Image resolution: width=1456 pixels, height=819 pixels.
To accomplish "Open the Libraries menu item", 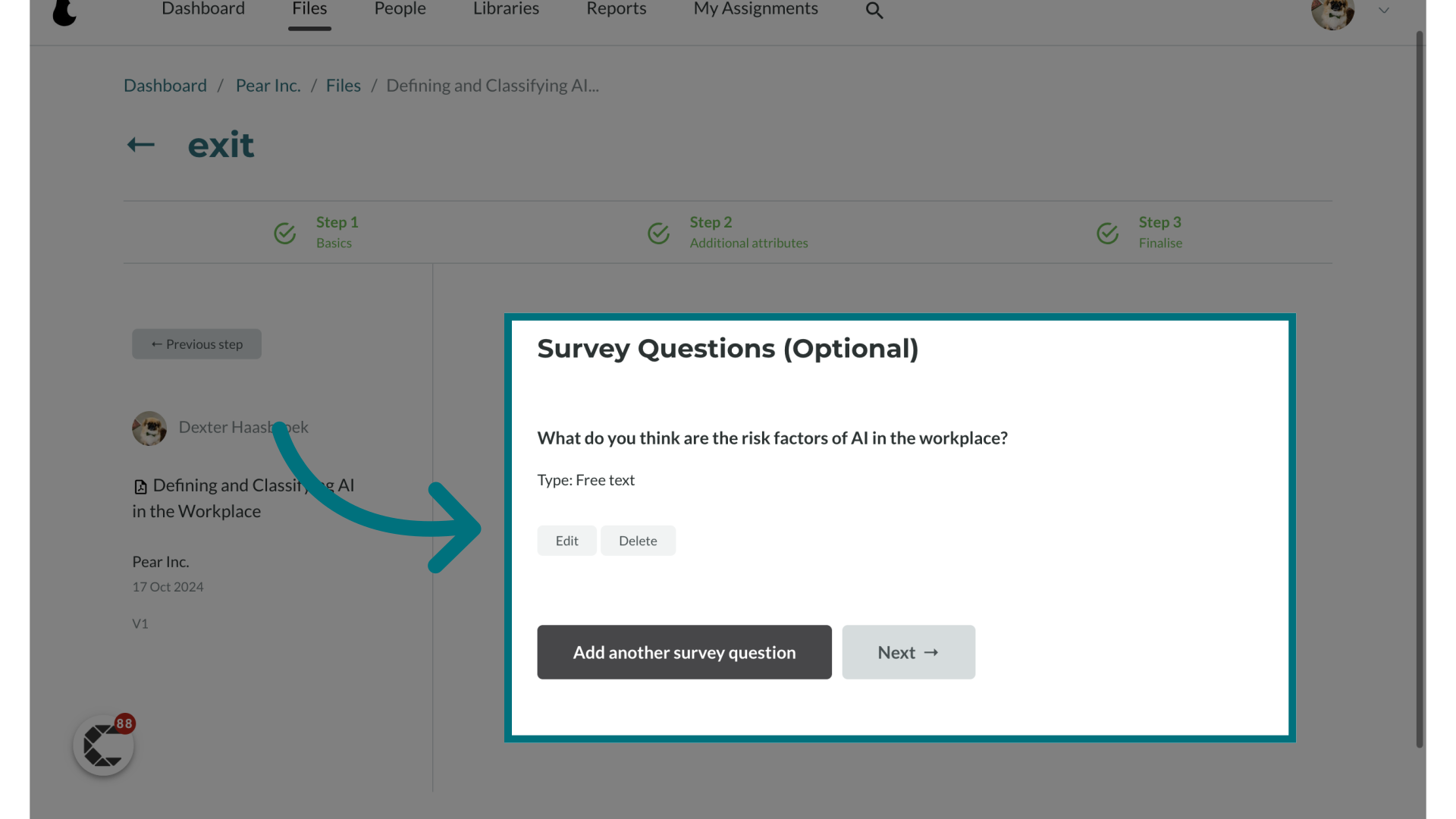I will point(506,9).
